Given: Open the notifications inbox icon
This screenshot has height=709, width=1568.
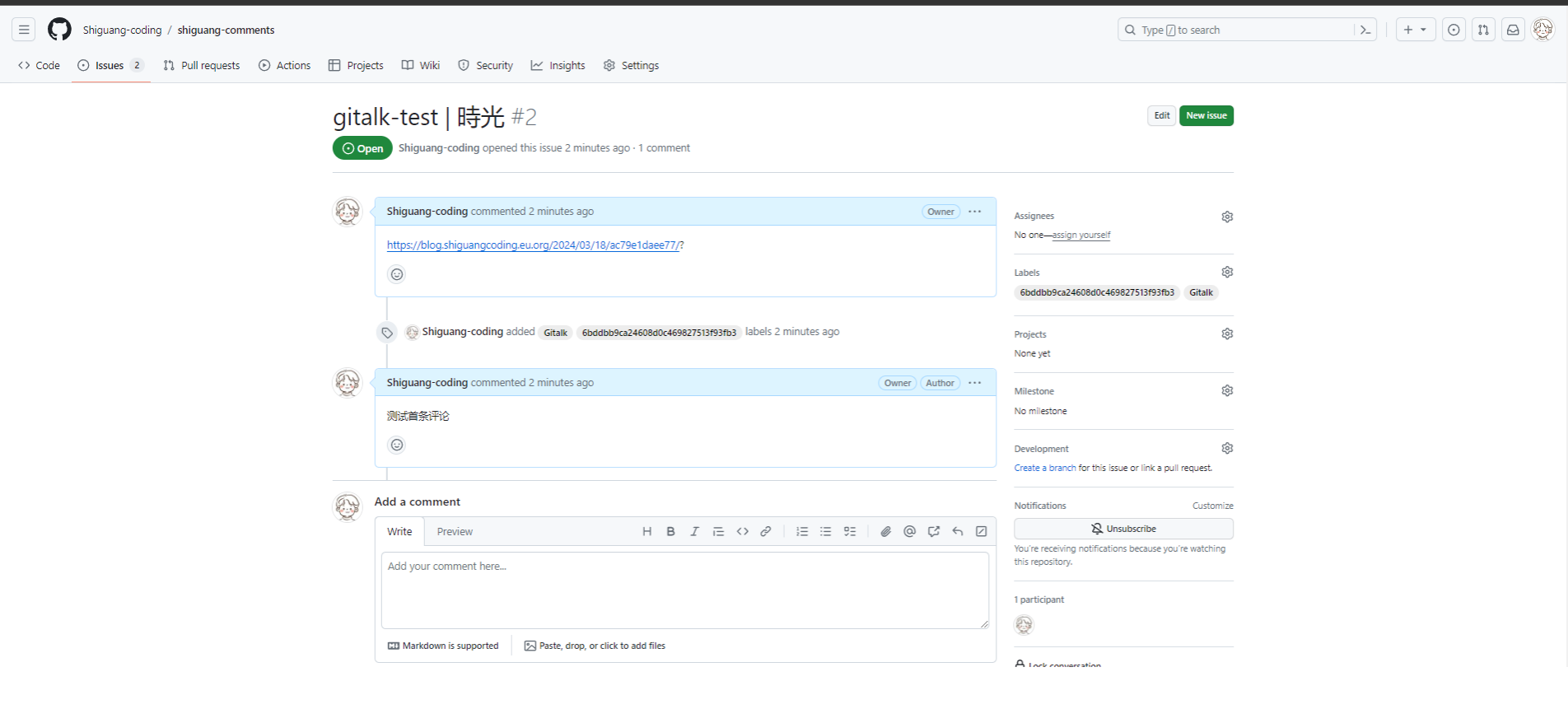Looking at the screenshot, I should click(1514, 30).
